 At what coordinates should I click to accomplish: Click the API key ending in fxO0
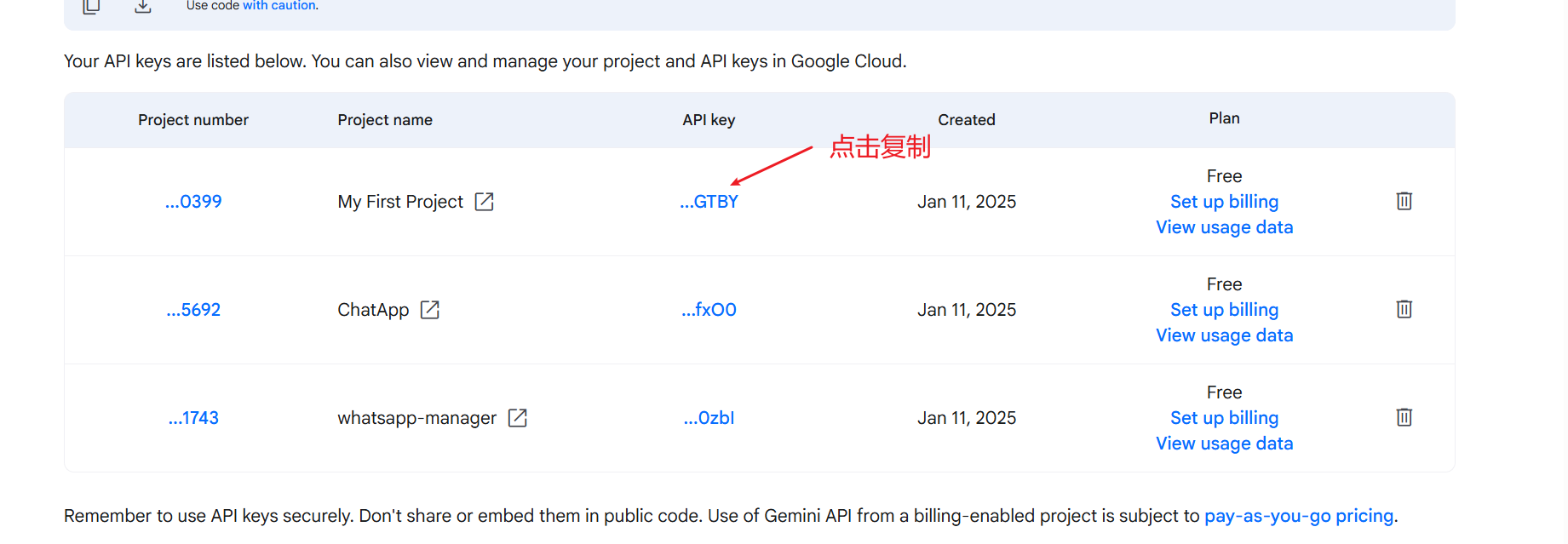tap(709, 310)
